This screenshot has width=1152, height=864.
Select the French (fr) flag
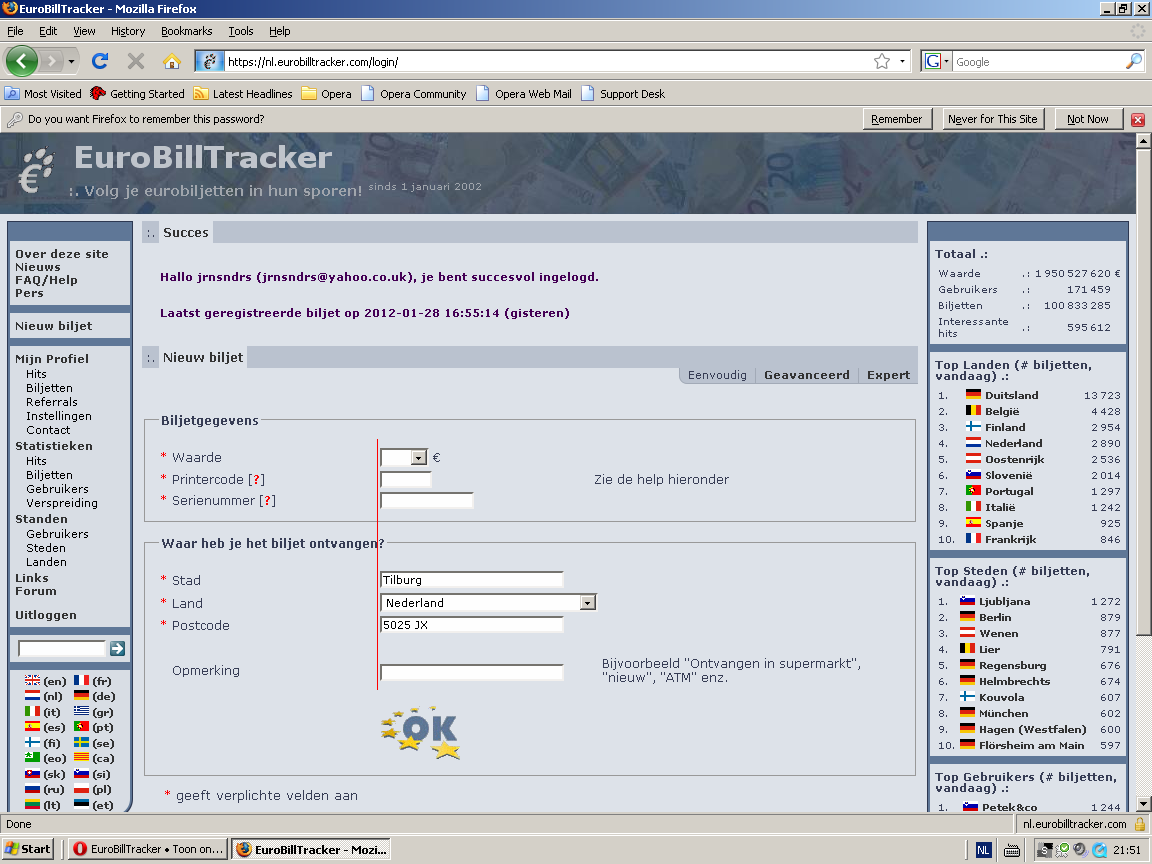(x=82, y=681)
